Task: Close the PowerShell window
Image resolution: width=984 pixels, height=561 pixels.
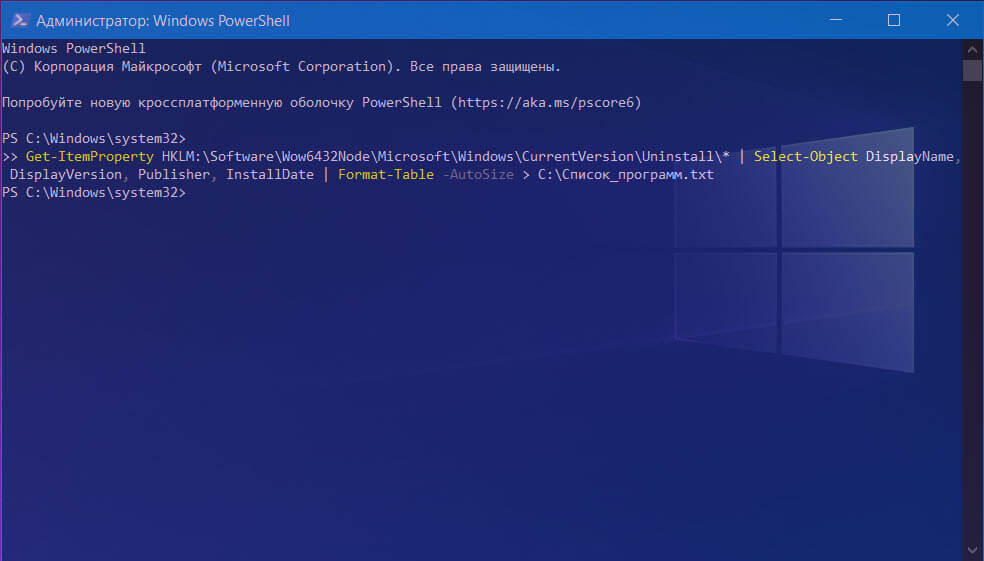Action: click(953, 20)
